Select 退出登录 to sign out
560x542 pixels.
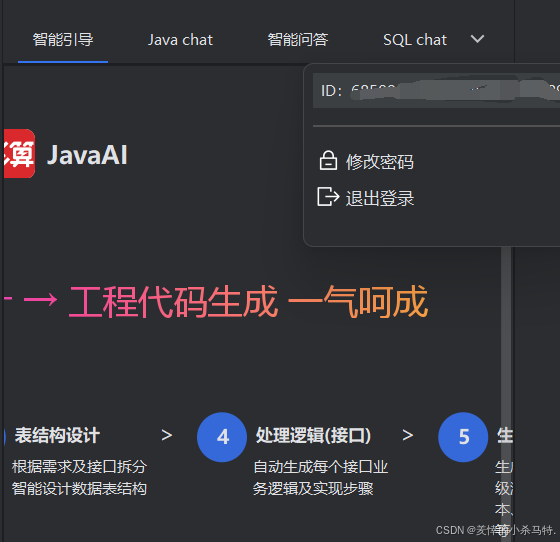(380, 198)
